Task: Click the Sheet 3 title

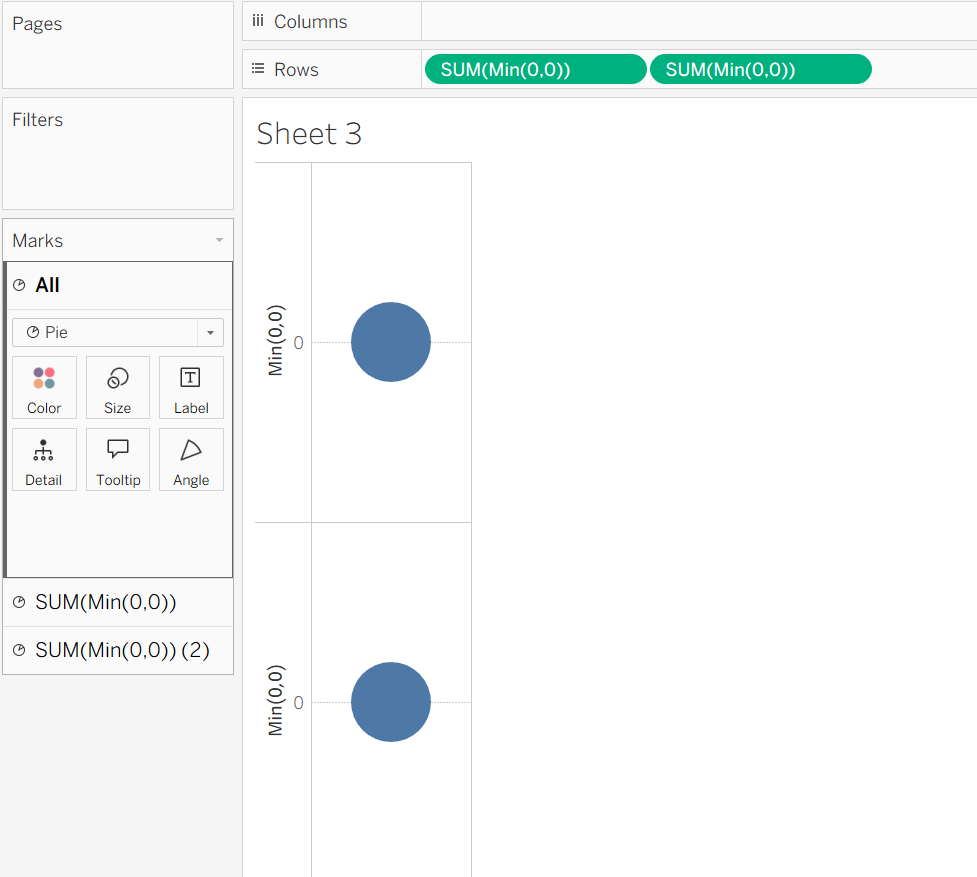Action: (309, 134)
